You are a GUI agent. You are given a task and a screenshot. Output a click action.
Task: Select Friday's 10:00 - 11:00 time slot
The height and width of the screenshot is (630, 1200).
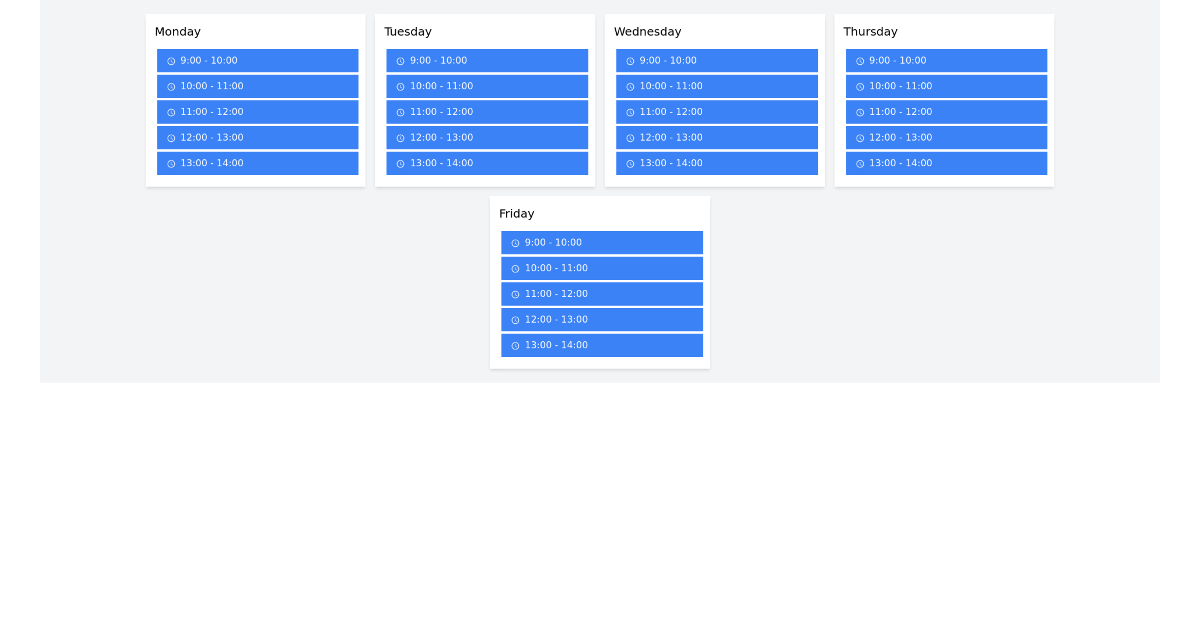click(601, 268)
